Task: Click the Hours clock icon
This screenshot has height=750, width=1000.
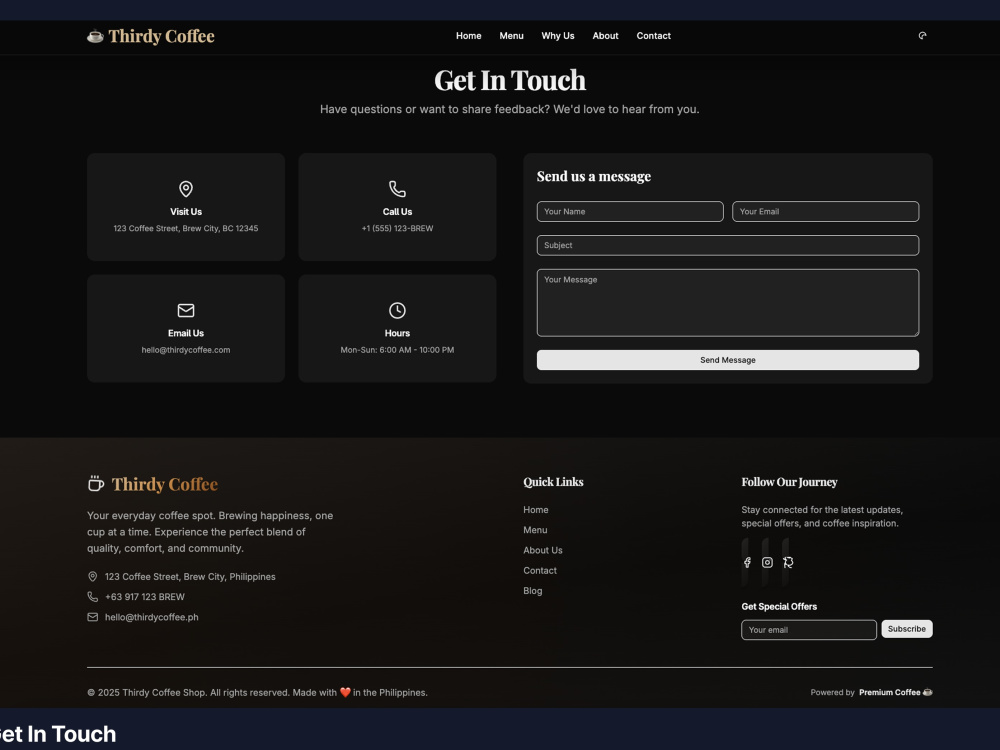Action: 397,311
